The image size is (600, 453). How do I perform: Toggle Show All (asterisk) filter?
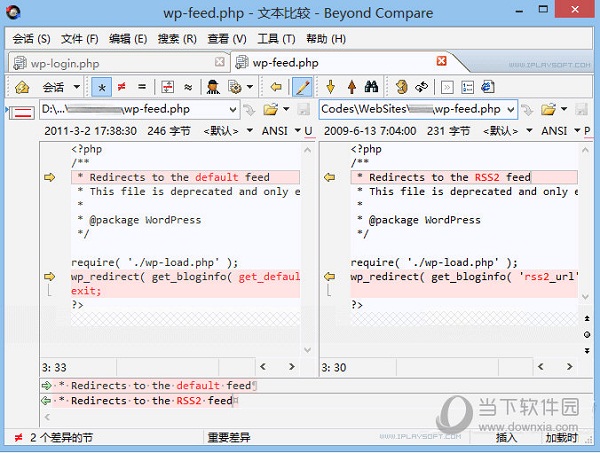click(102, 87)
